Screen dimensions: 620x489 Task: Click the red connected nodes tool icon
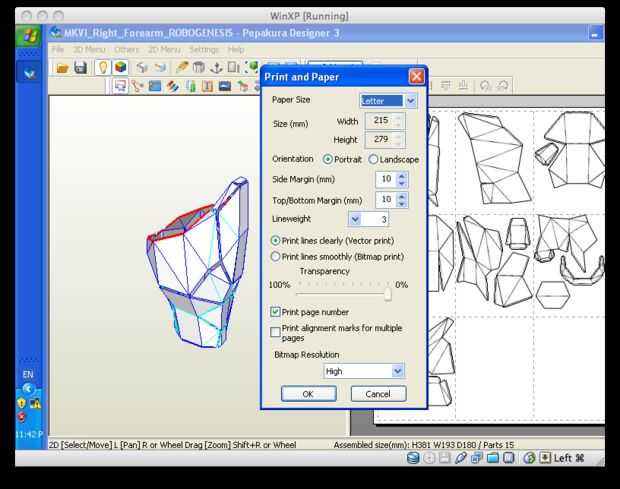tap(137, 86)
